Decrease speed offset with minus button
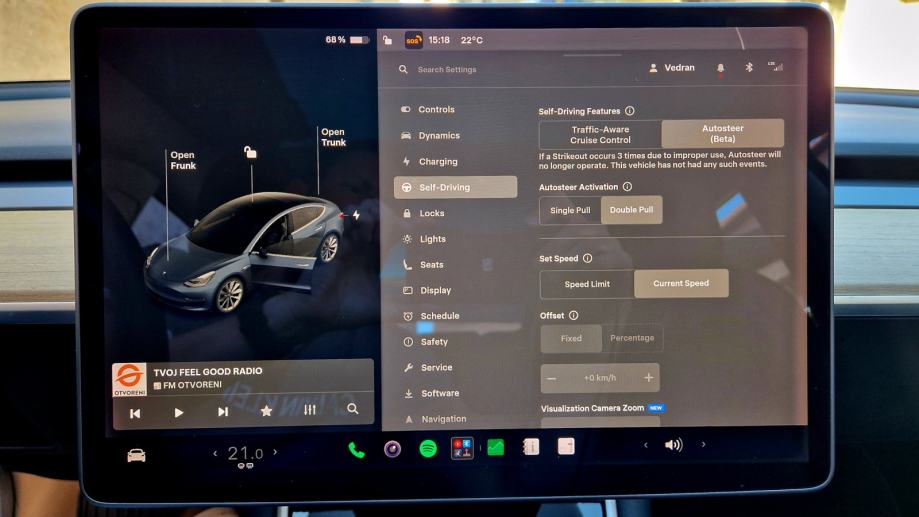 [x=552, y=379]
